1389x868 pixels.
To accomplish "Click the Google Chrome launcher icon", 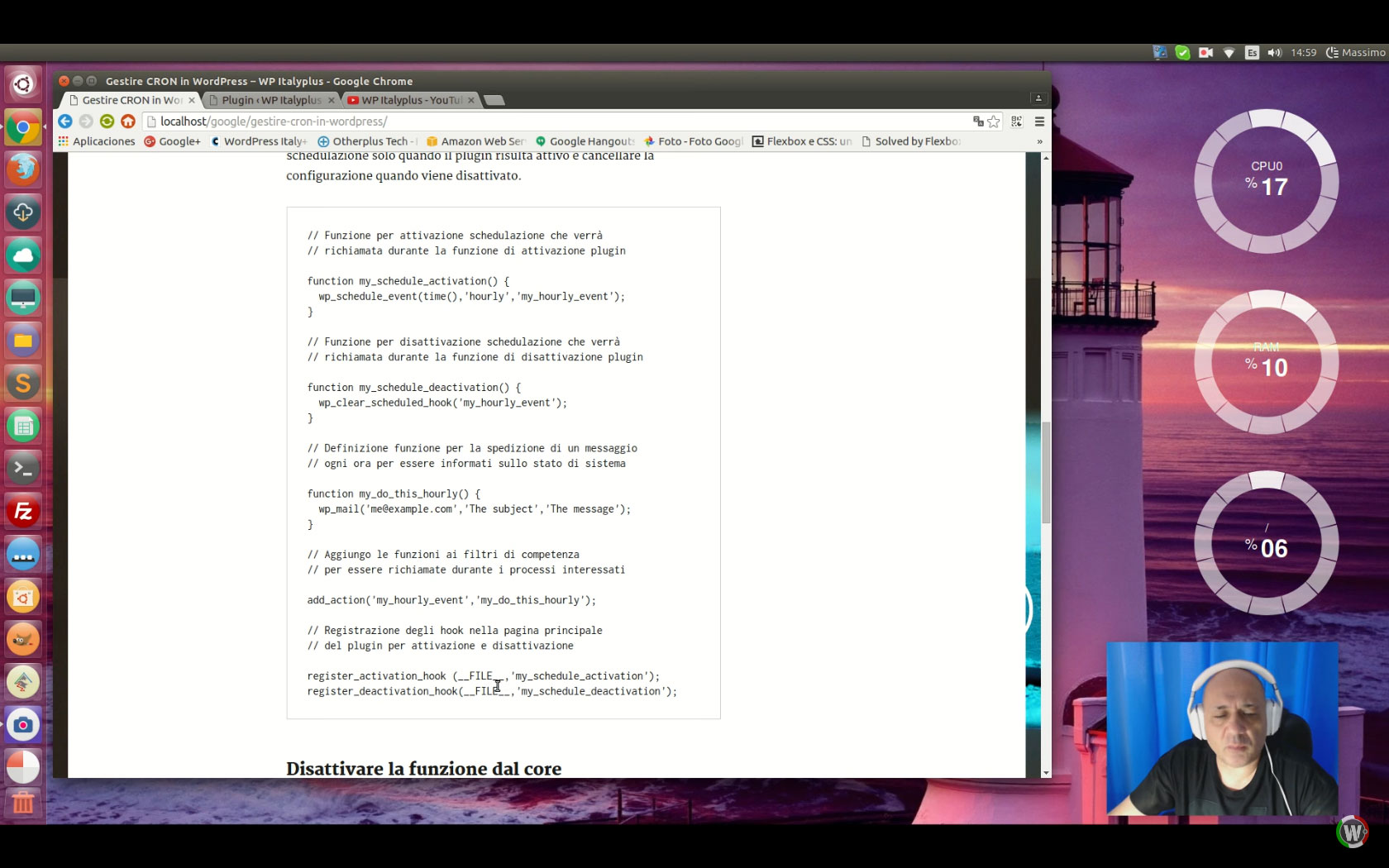I will click(23, 127).
